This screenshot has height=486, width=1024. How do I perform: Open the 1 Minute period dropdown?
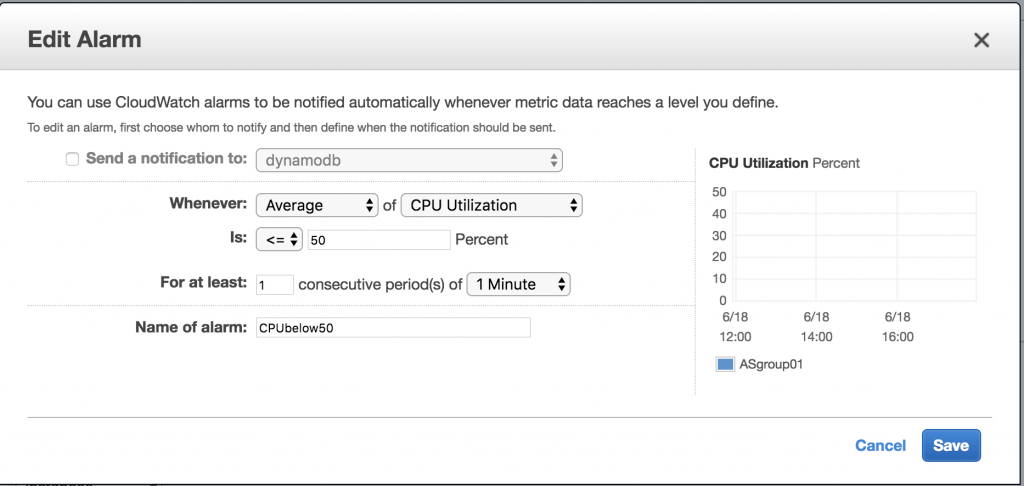[x=519, y=284]
